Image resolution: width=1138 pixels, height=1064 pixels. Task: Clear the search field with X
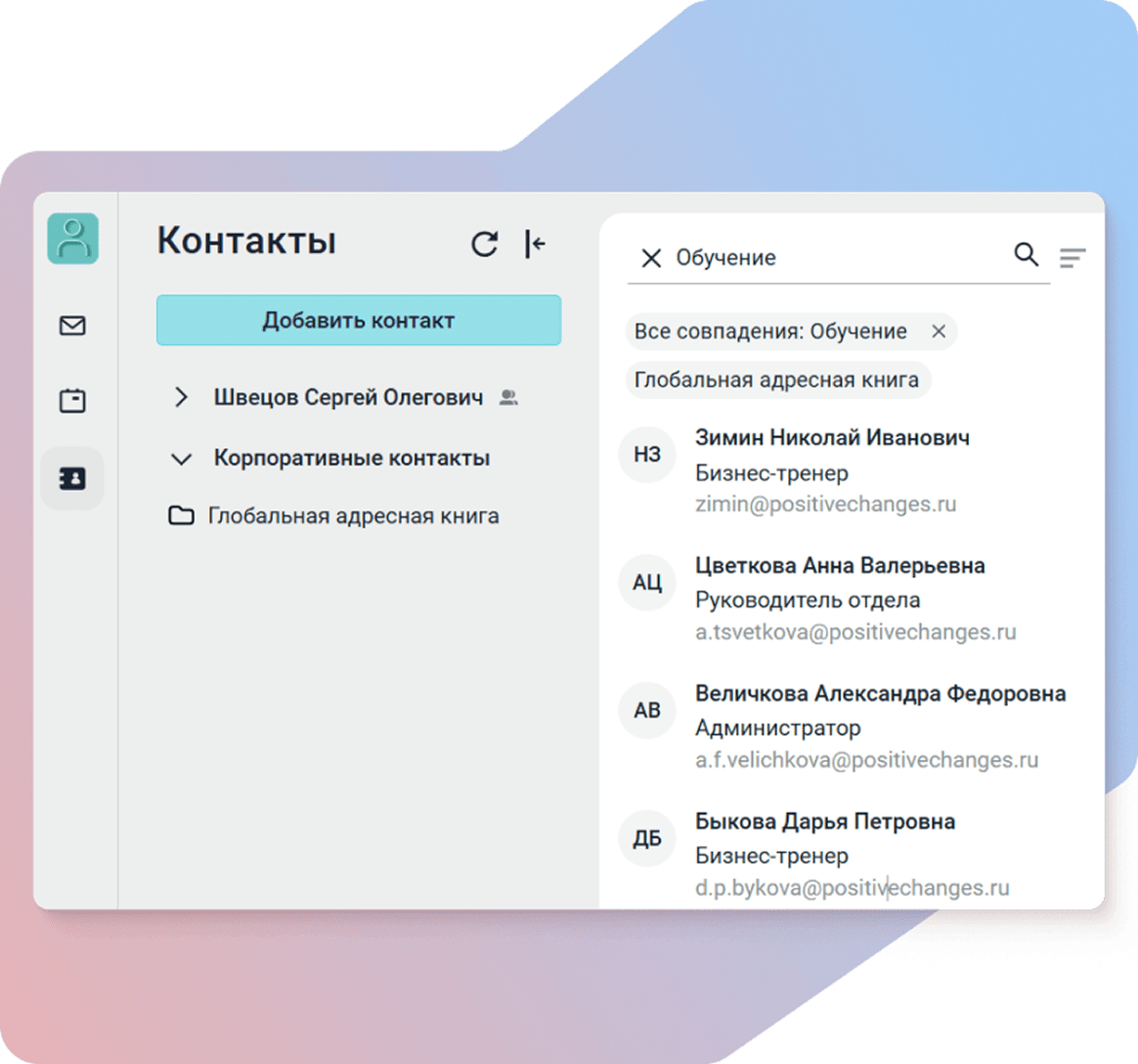tap(650, 258)
